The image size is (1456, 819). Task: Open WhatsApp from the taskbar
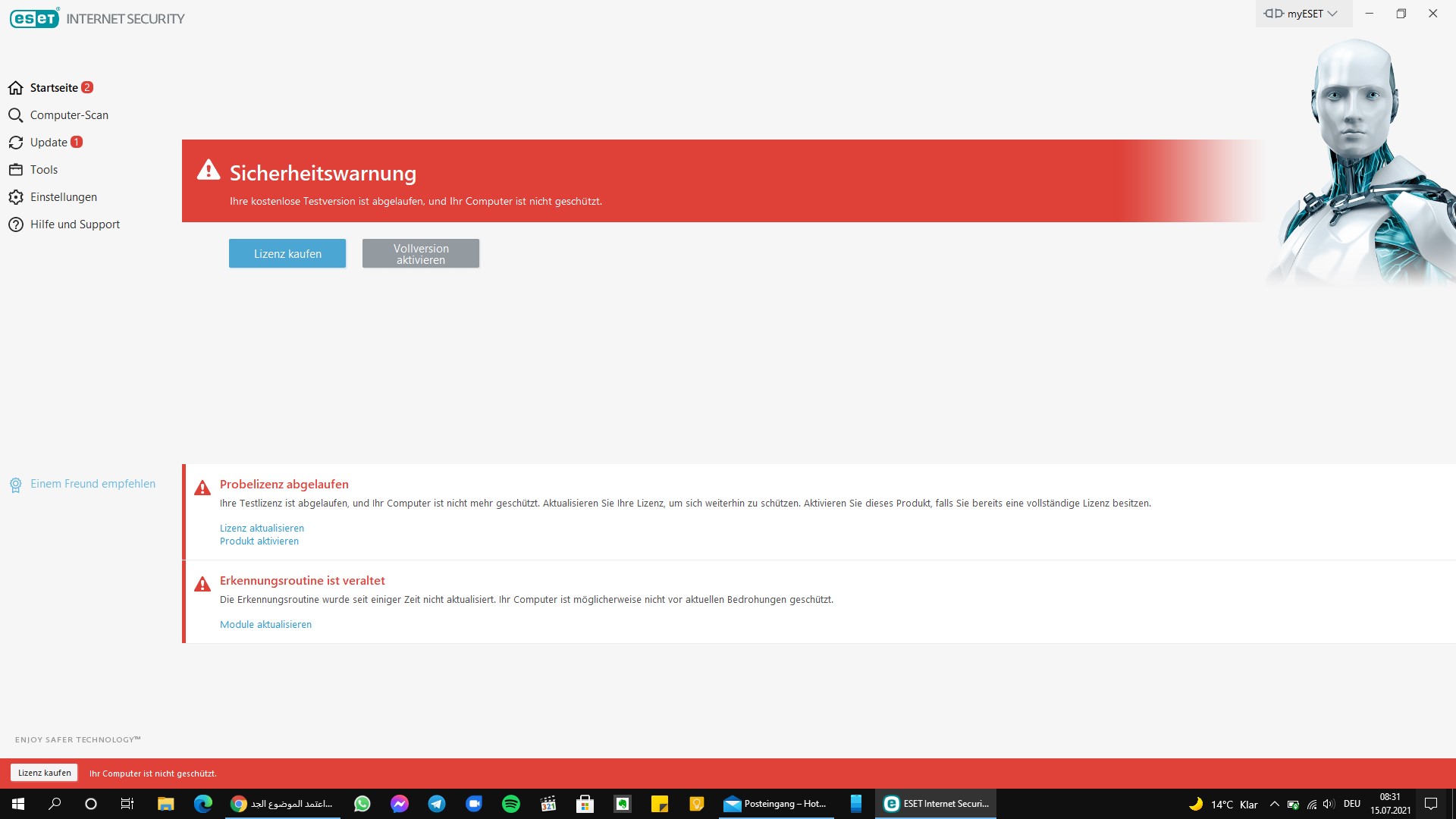(362, 804)
